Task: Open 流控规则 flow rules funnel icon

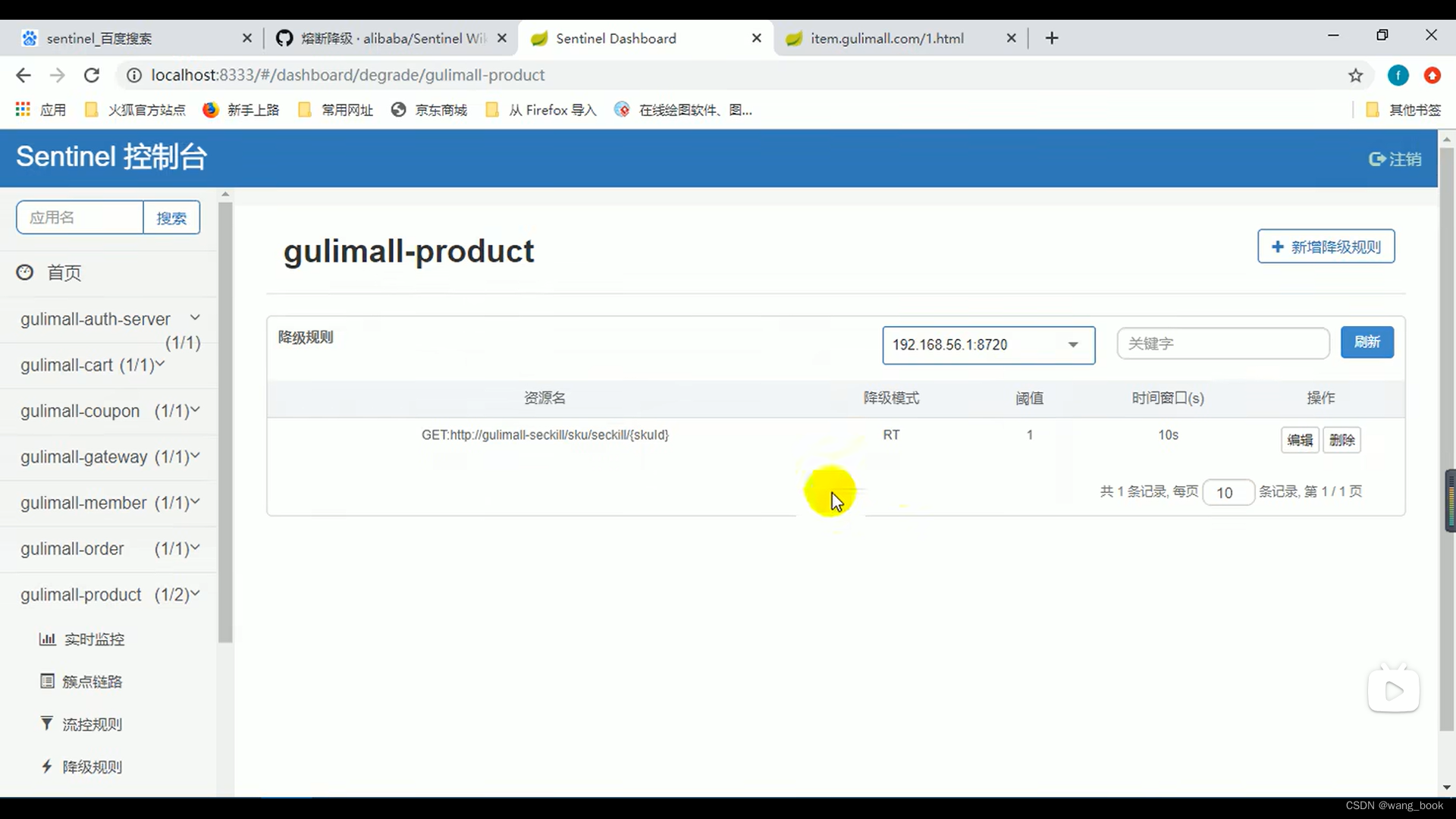Action: point(47,723)
